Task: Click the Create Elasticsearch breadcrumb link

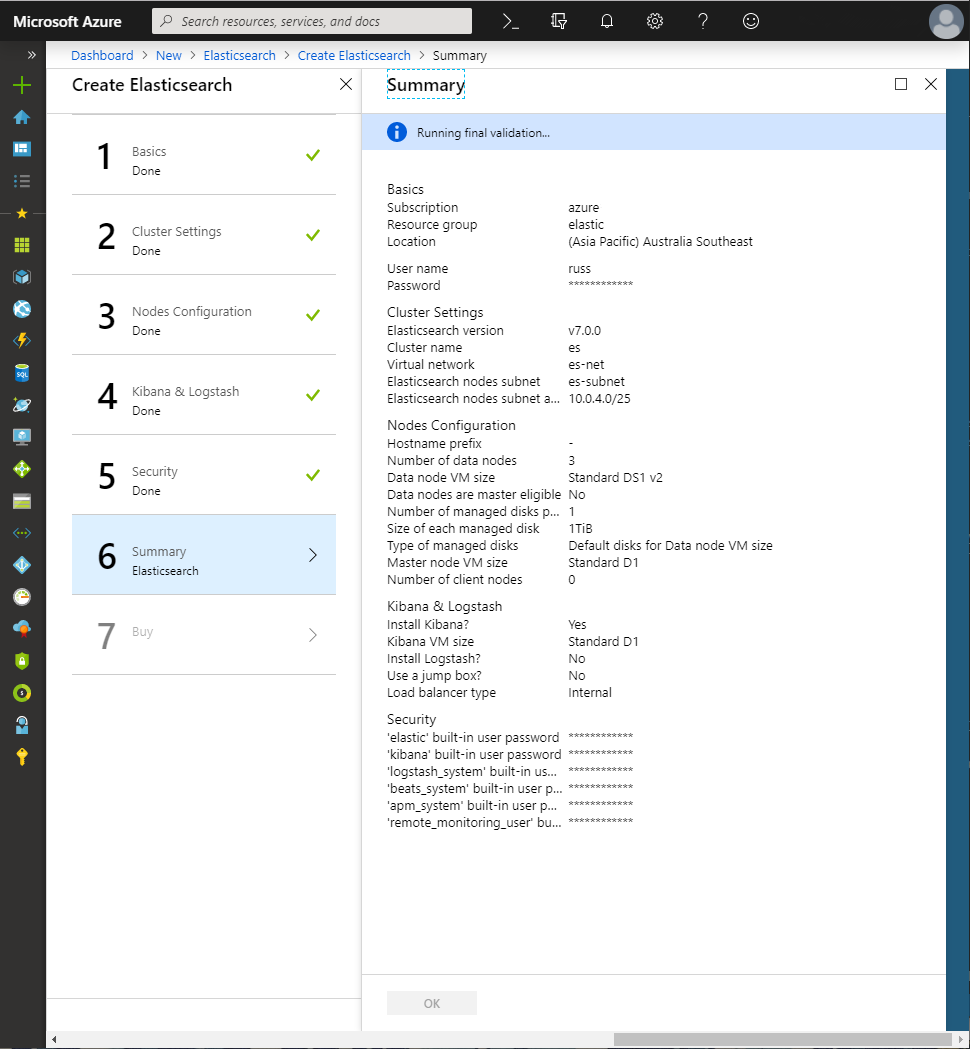Action: 354,56
